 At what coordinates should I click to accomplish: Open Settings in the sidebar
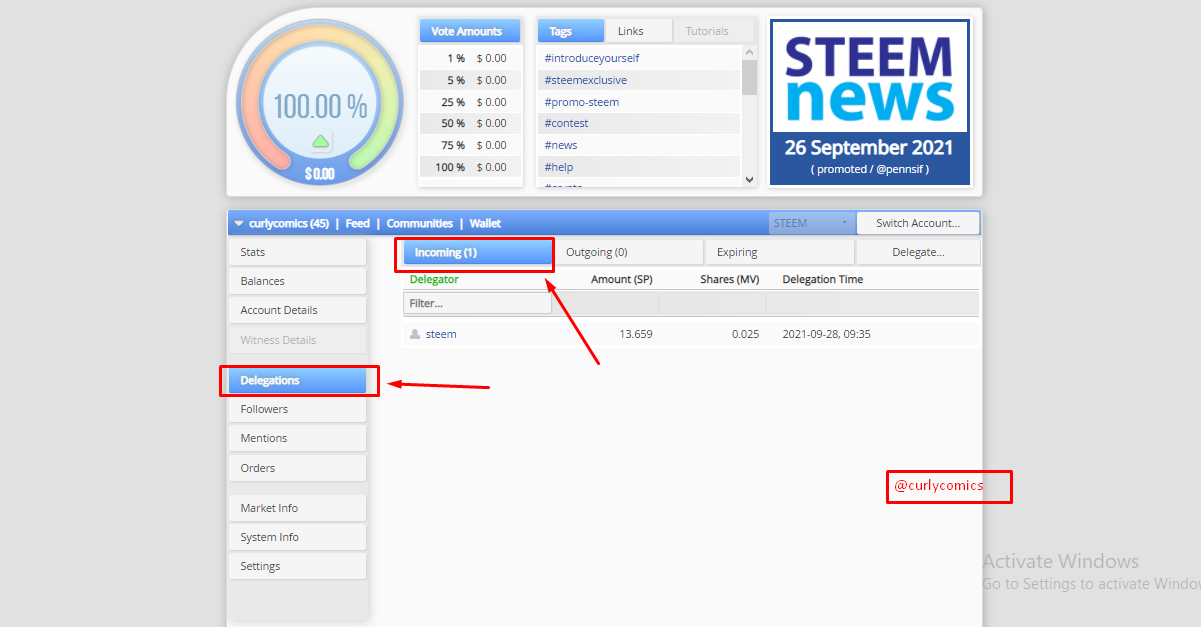297,566
